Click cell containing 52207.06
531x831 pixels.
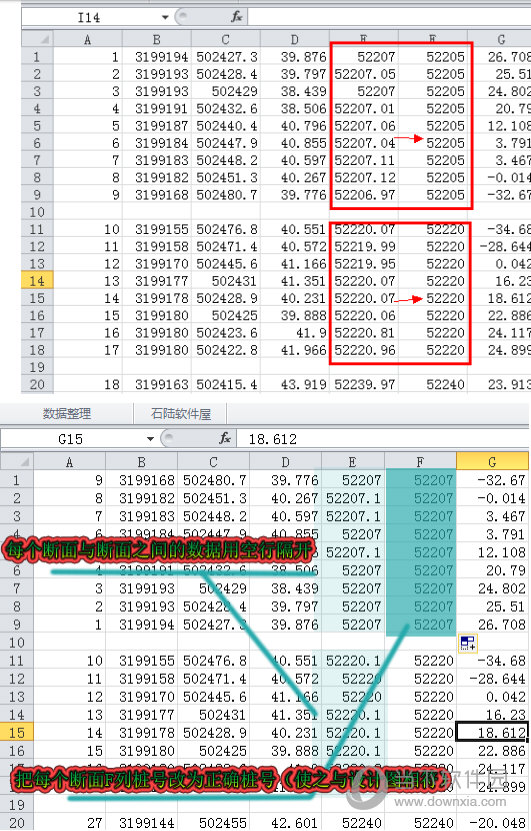click(x=365, y=126)
